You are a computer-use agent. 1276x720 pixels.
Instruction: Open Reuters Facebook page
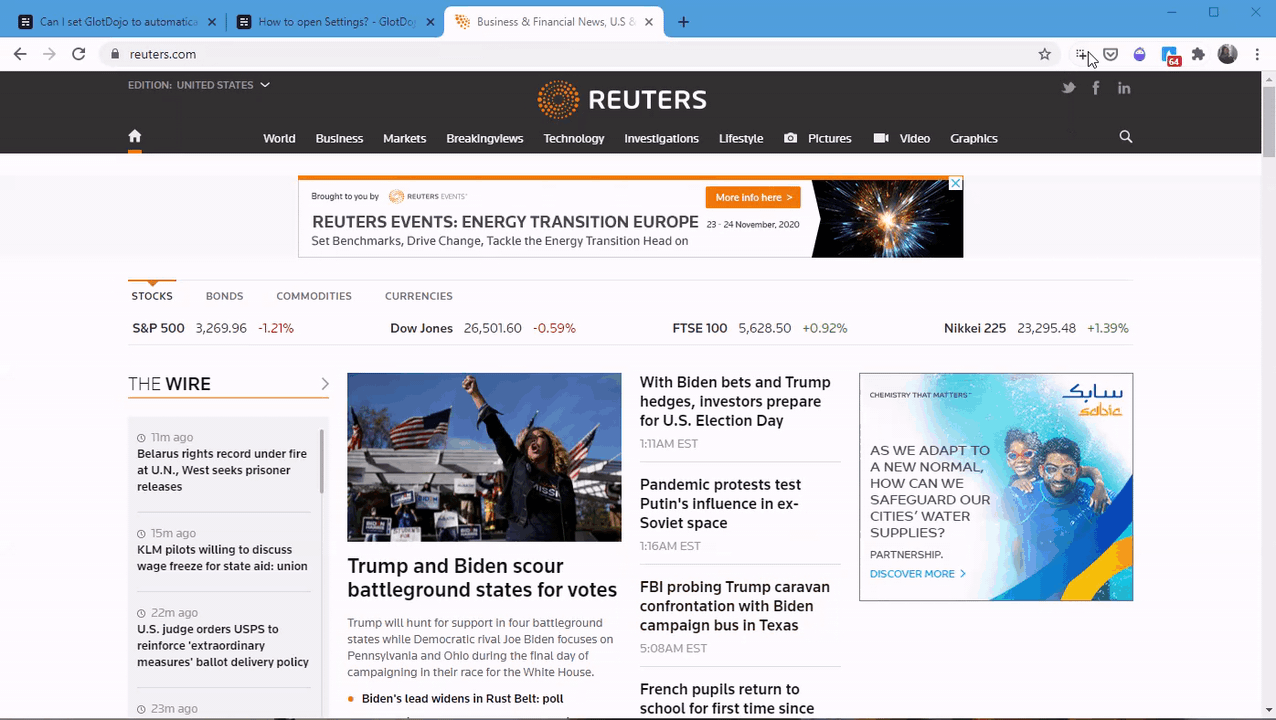pos(1096,88)
